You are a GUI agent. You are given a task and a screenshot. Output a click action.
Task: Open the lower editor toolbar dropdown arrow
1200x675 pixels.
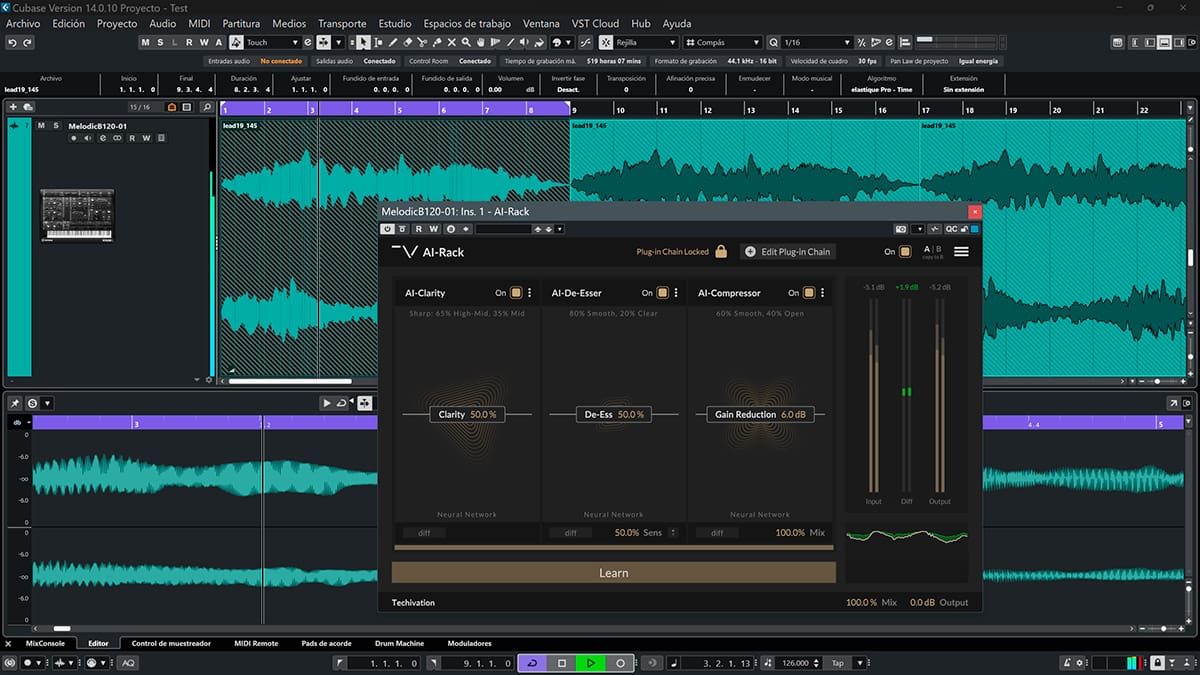coord(48,403)
